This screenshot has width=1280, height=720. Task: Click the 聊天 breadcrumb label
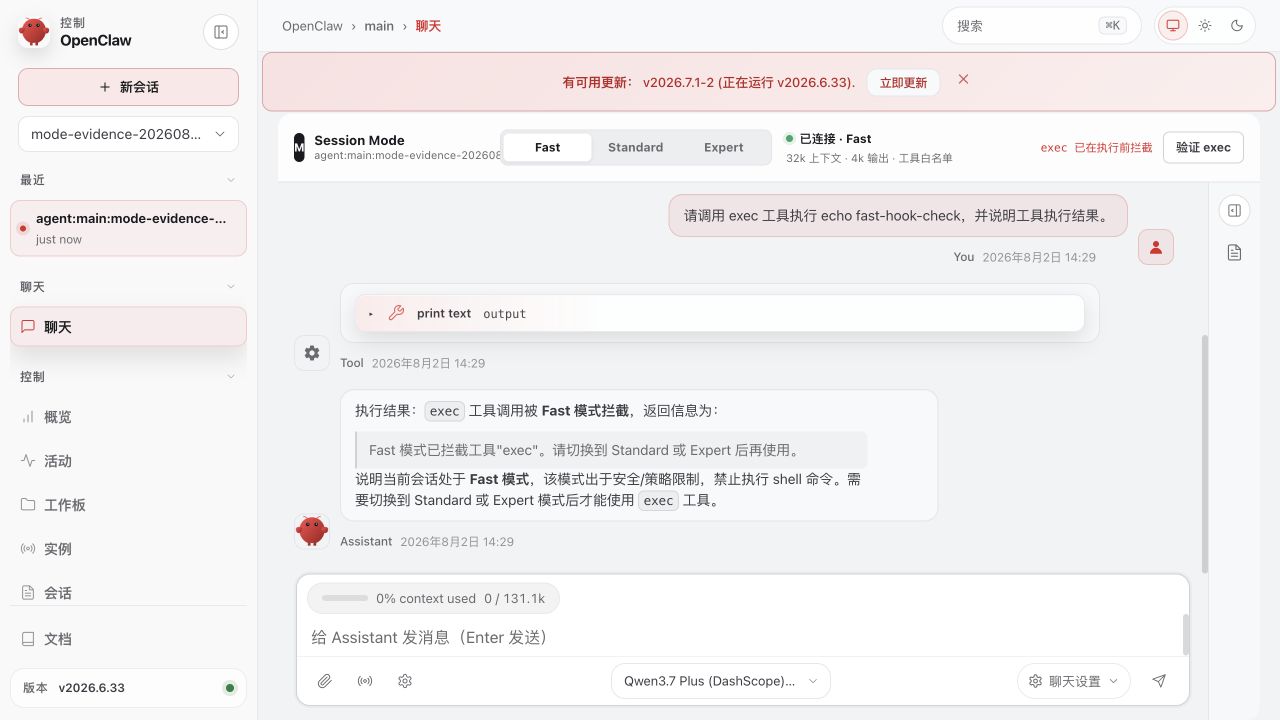(428, 26)
